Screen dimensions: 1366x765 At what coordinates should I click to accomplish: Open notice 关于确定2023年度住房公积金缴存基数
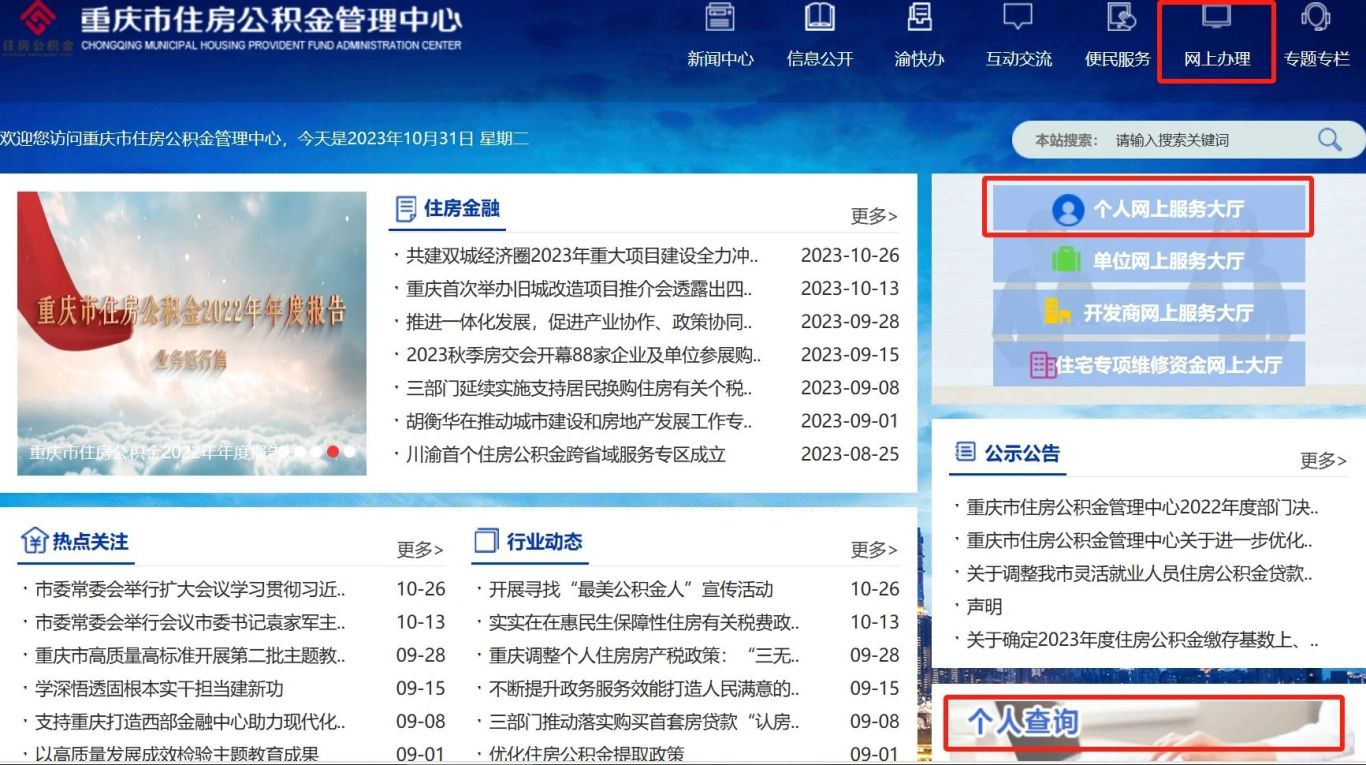1142,640
